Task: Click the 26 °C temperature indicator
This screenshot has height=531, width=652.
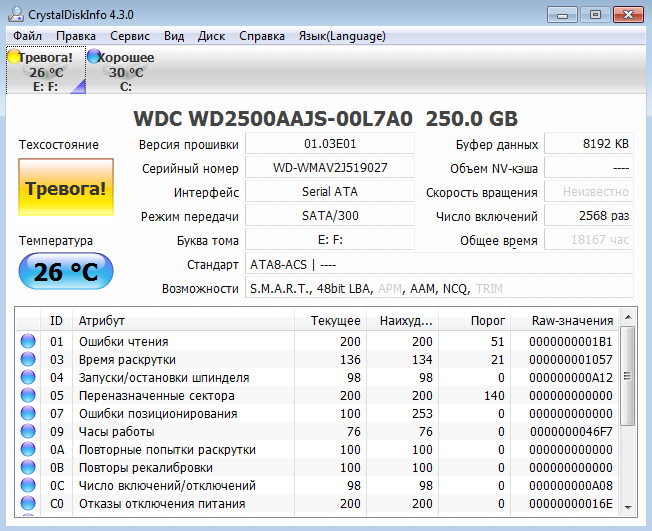Action: pyautogui.click(x=66, y=271)
